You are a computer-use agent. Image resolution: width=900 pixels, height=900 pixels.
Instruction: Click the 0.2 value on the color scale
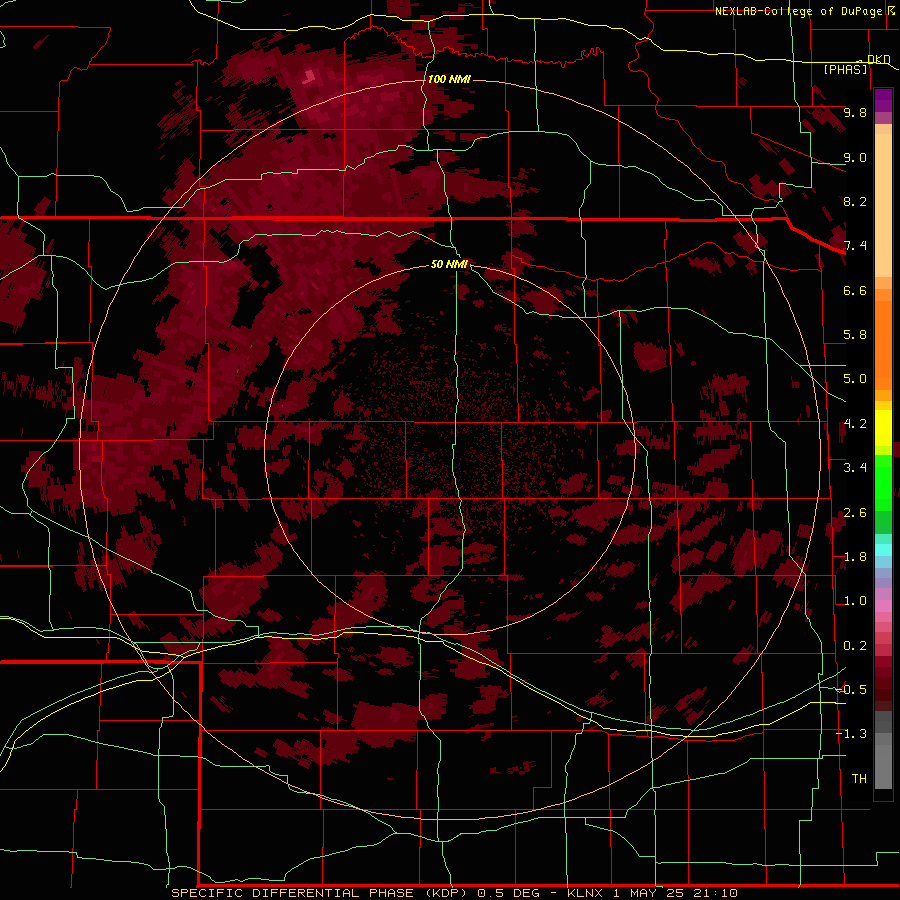[x=855, y=646]
